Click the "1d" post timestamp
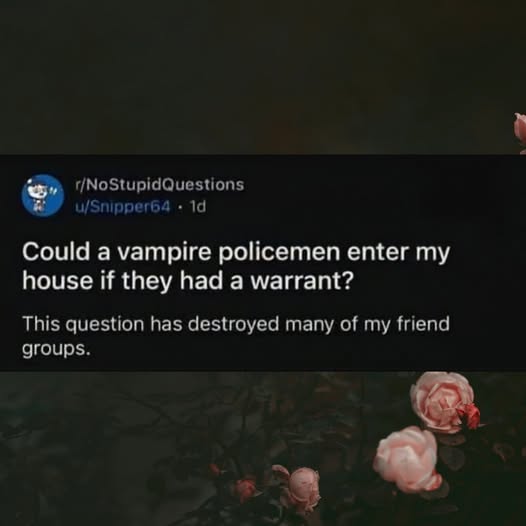Viewport: 526px width, 526px height. (x=198, y=207)
